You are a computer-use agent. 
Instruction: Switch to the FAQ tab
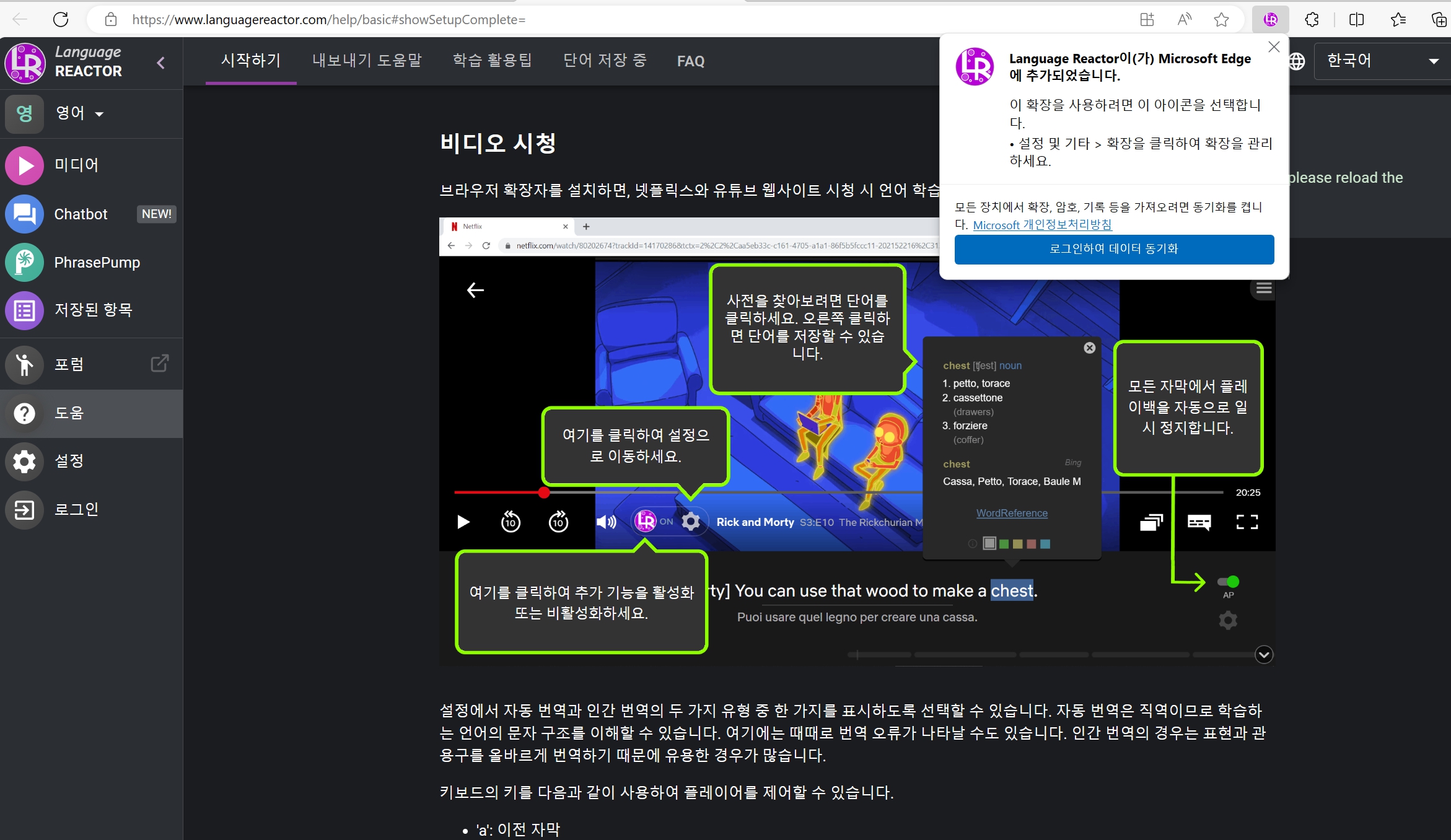(x=691, y=61)
